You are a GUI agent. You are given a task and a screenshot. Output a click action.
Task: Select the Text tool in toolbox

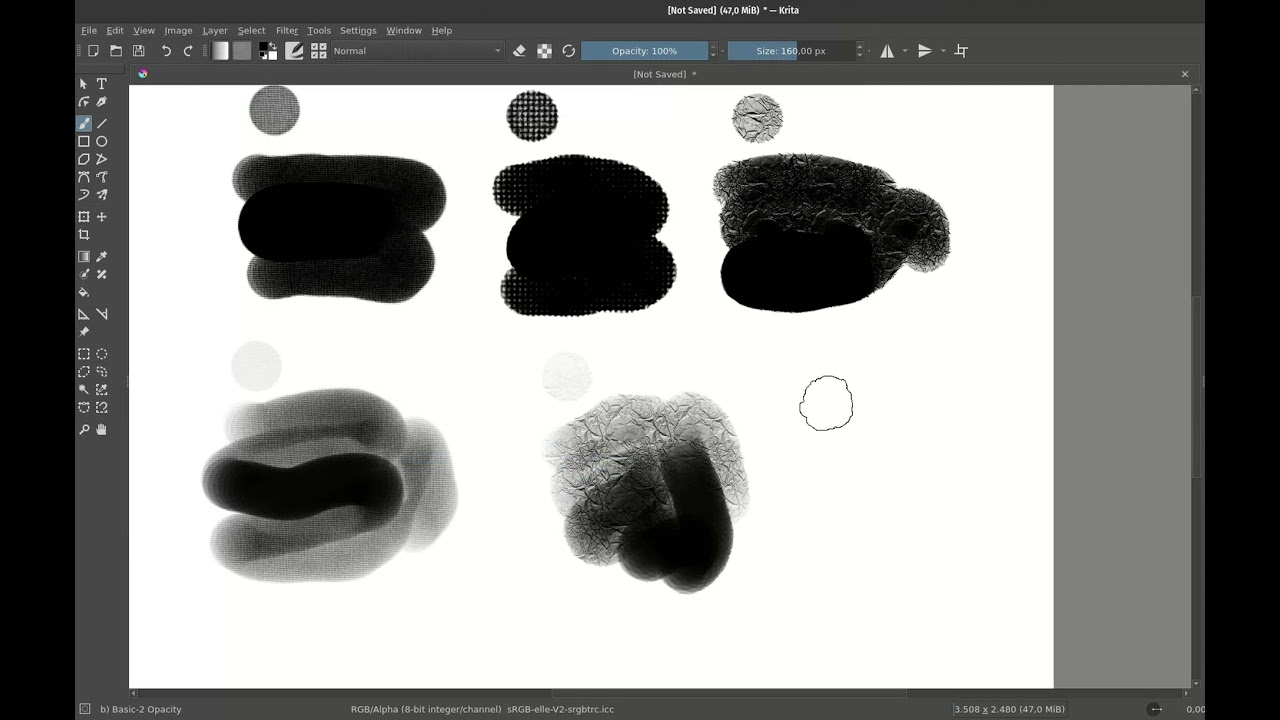click(x=101, y=84)
